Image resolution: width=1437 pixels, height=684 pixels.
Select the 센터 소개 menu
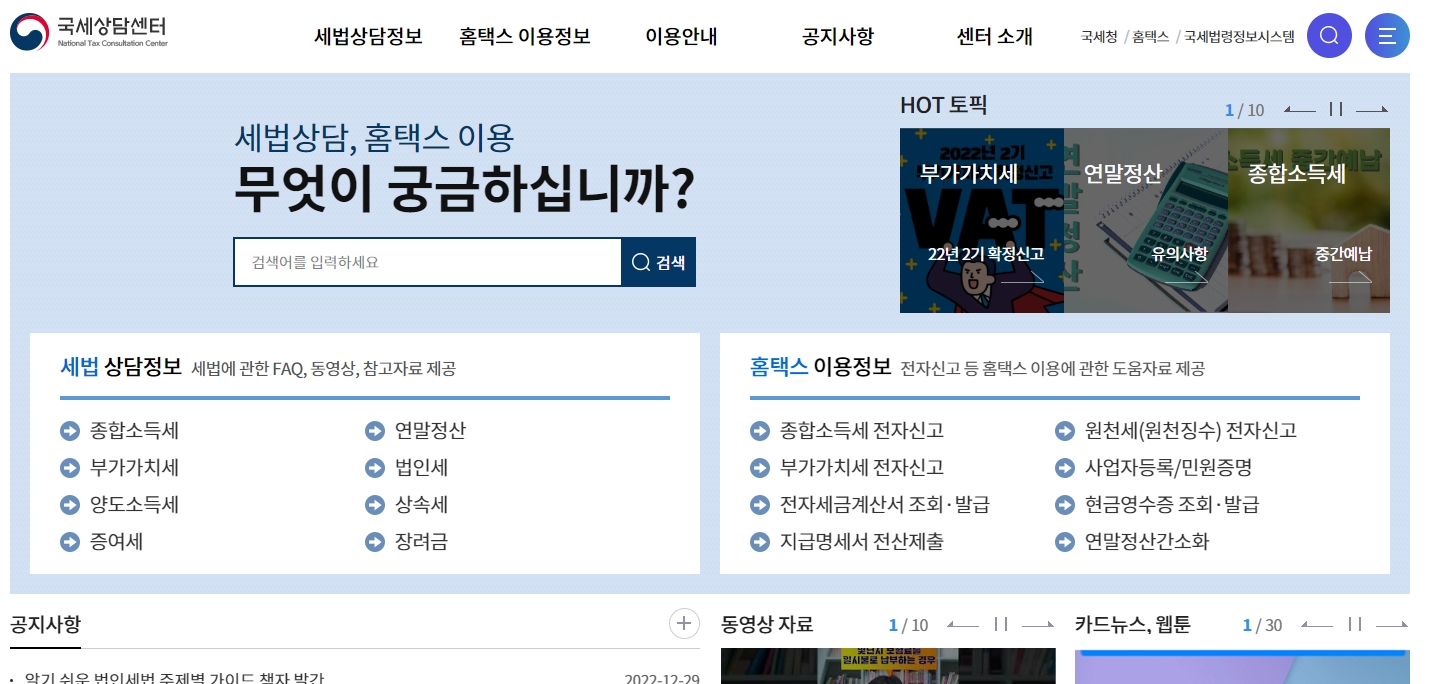pos(992,36)
